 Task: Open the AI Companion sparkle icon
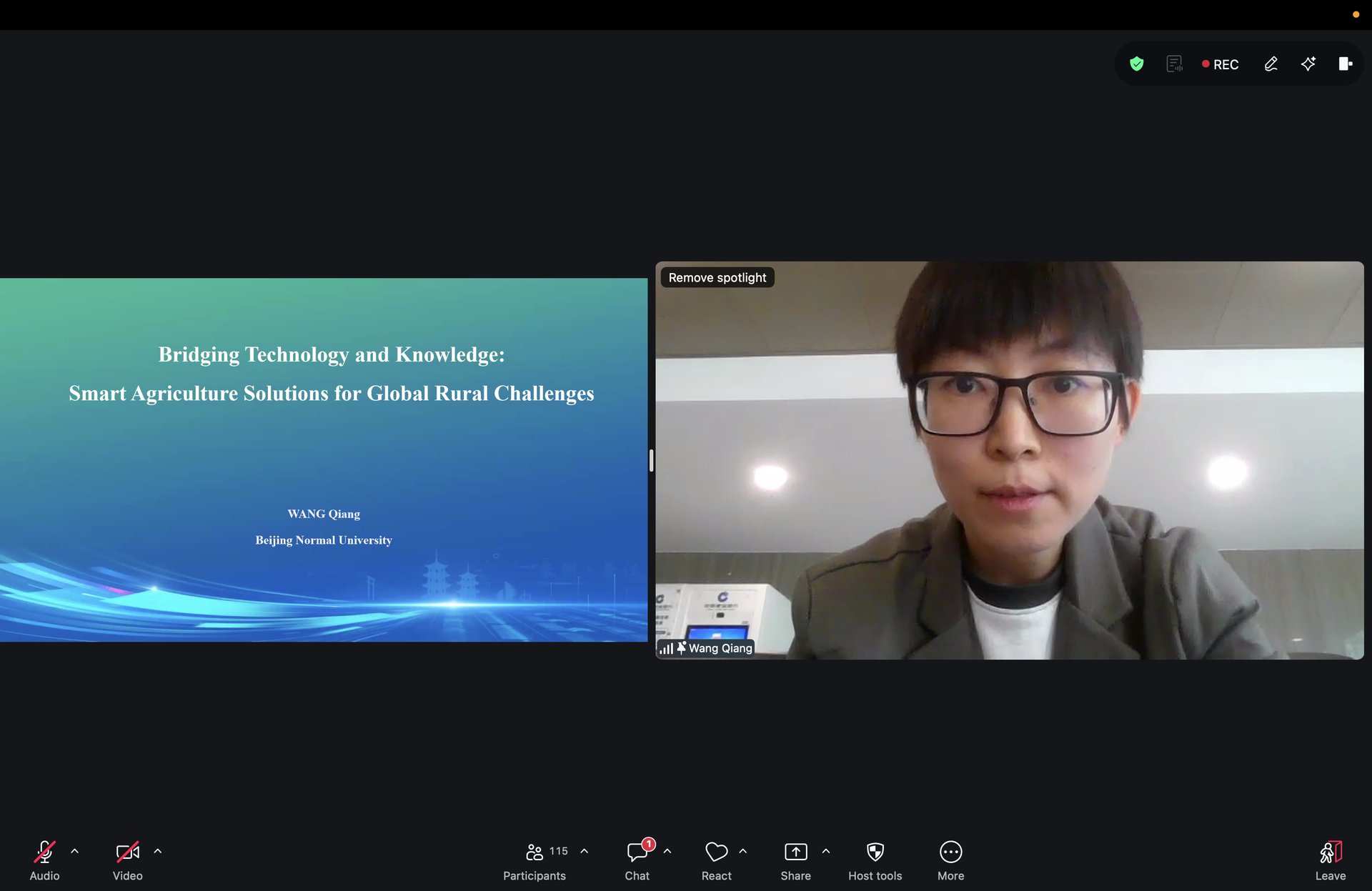1308,64
